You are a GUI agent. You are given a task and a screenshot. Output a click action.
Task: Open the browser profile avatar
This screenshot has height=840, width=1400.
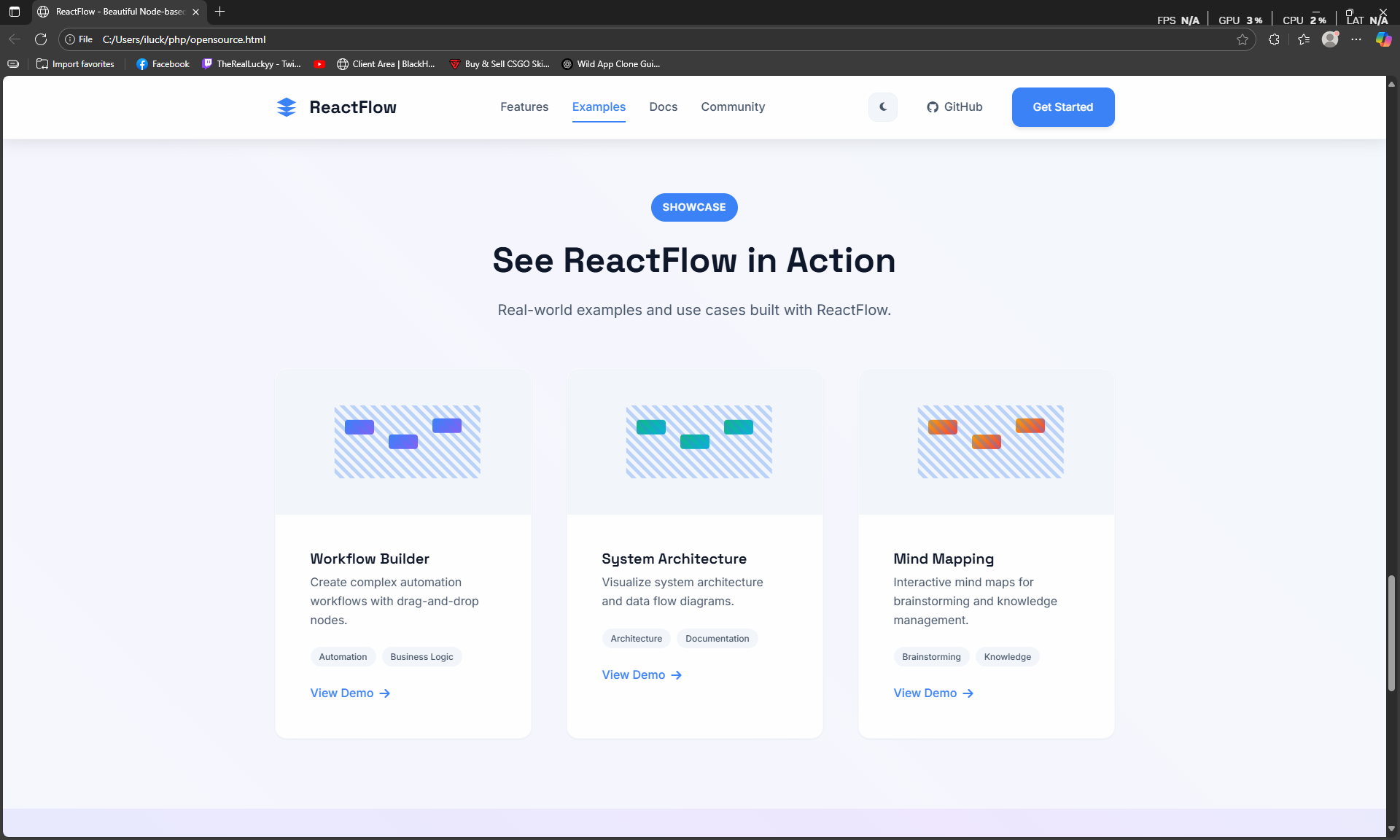click(1330, 39)
